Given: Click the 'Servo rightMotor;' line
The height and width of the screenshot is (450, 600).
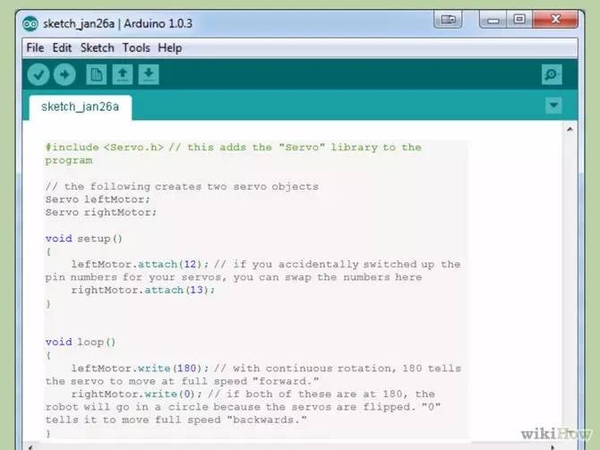Looking at the screenshot, I should [101, 212].
